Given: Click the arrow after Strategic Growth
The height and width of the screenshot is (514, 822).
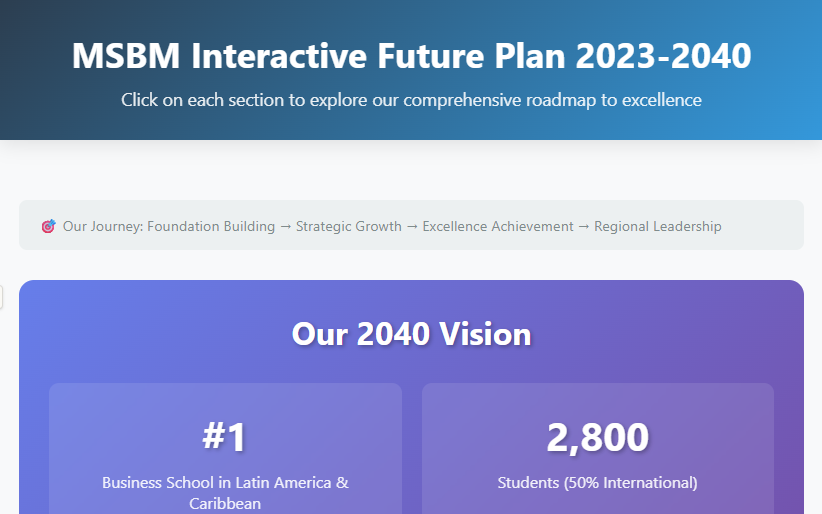Looking at the screenshot, I should coord(412,226).
